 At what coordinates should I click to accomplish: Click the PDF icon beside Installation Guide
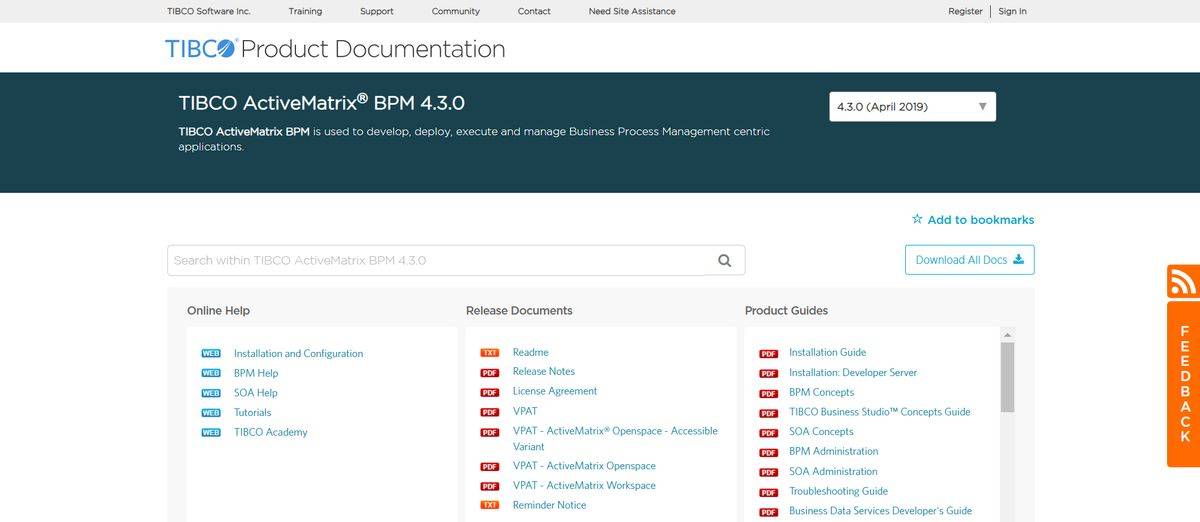(x=768, y=353)
